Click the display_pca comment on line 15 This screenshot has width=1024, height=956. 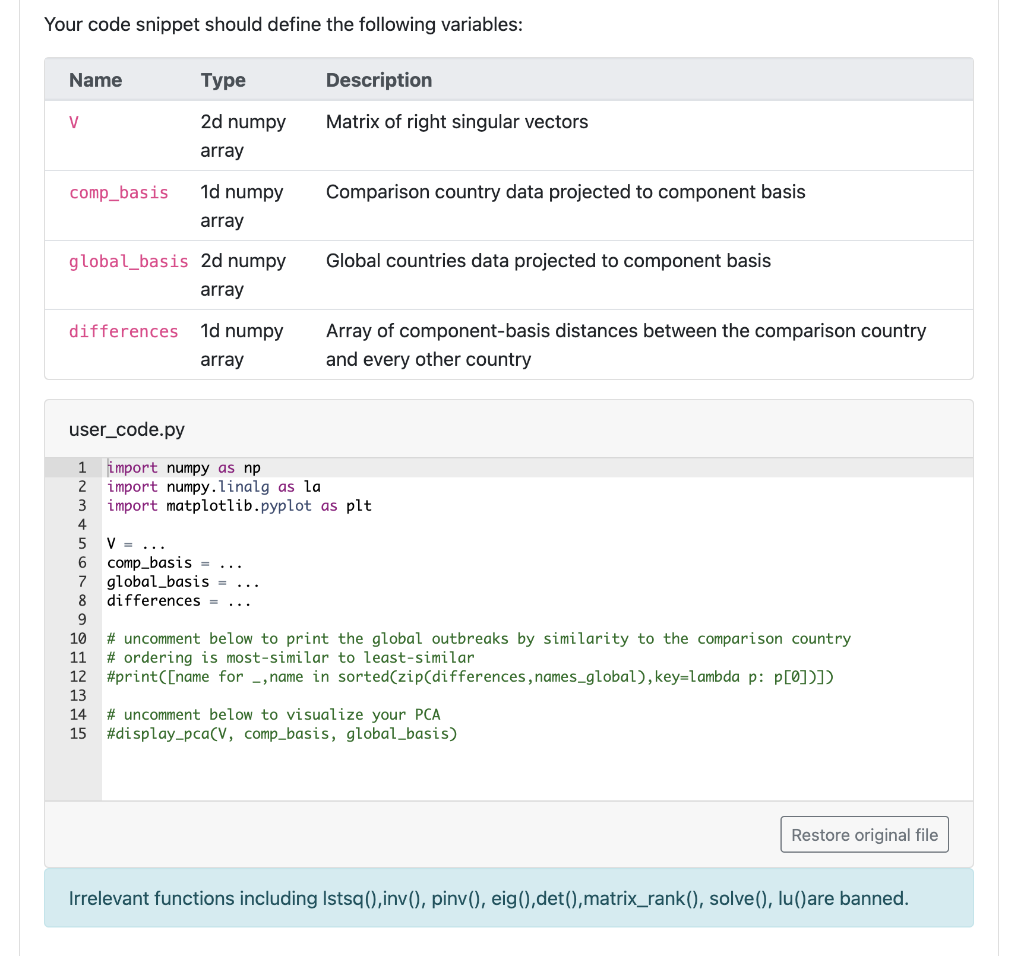pyautogui.click(x=280, y=733)
